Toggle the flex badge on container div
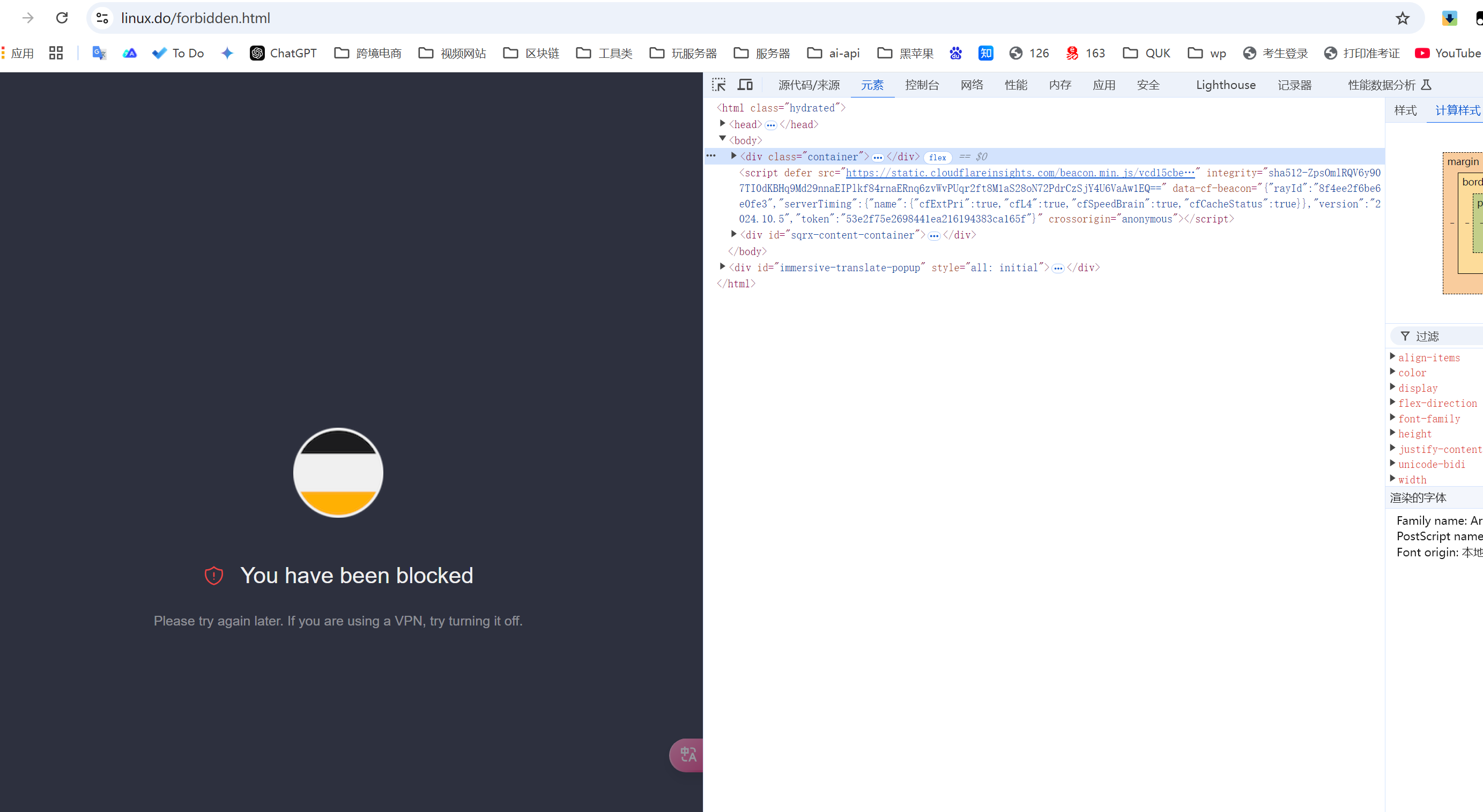 tap(937, 157)
